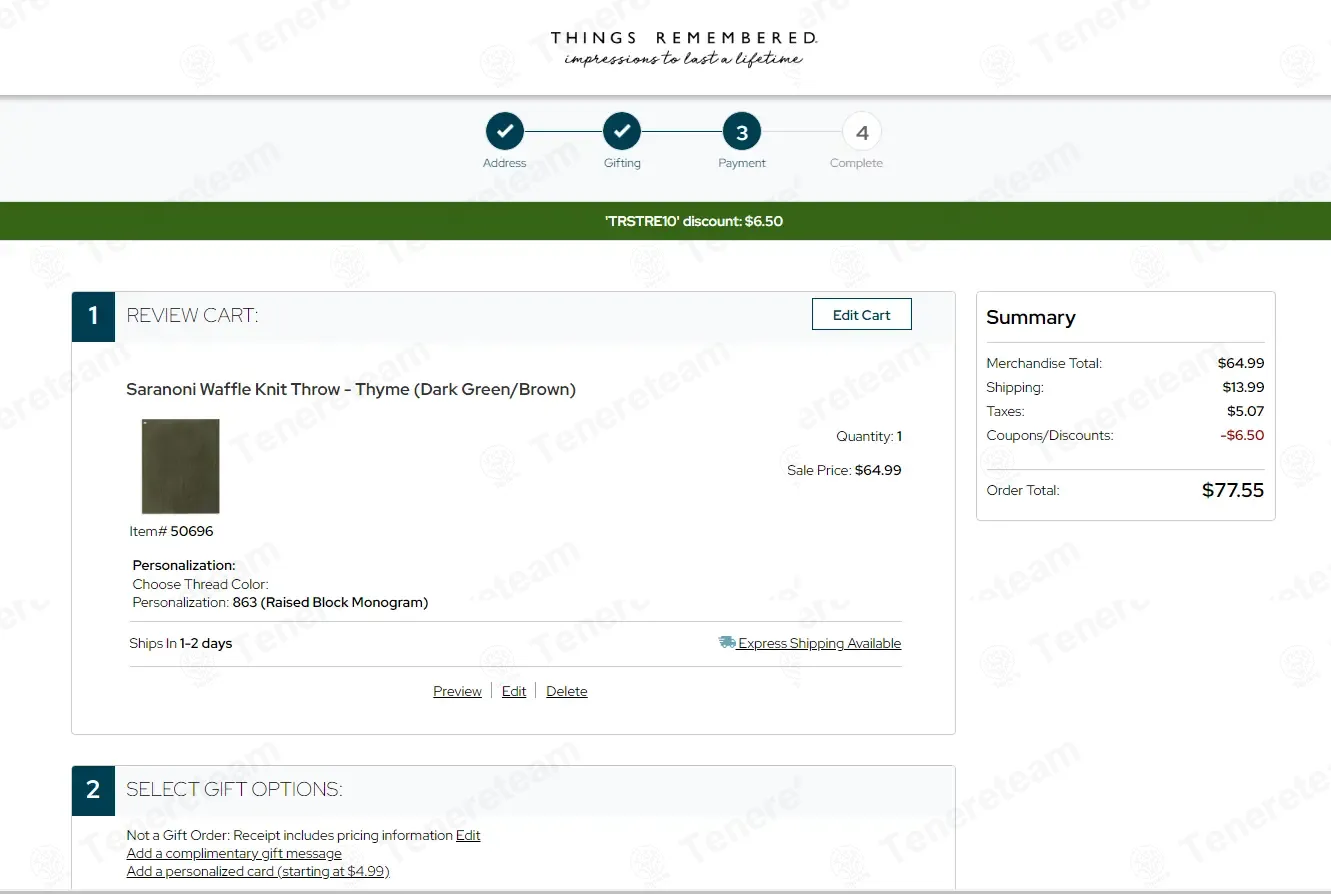
Task: Select the Complete step 4 circle
Action: pos(862,131)
